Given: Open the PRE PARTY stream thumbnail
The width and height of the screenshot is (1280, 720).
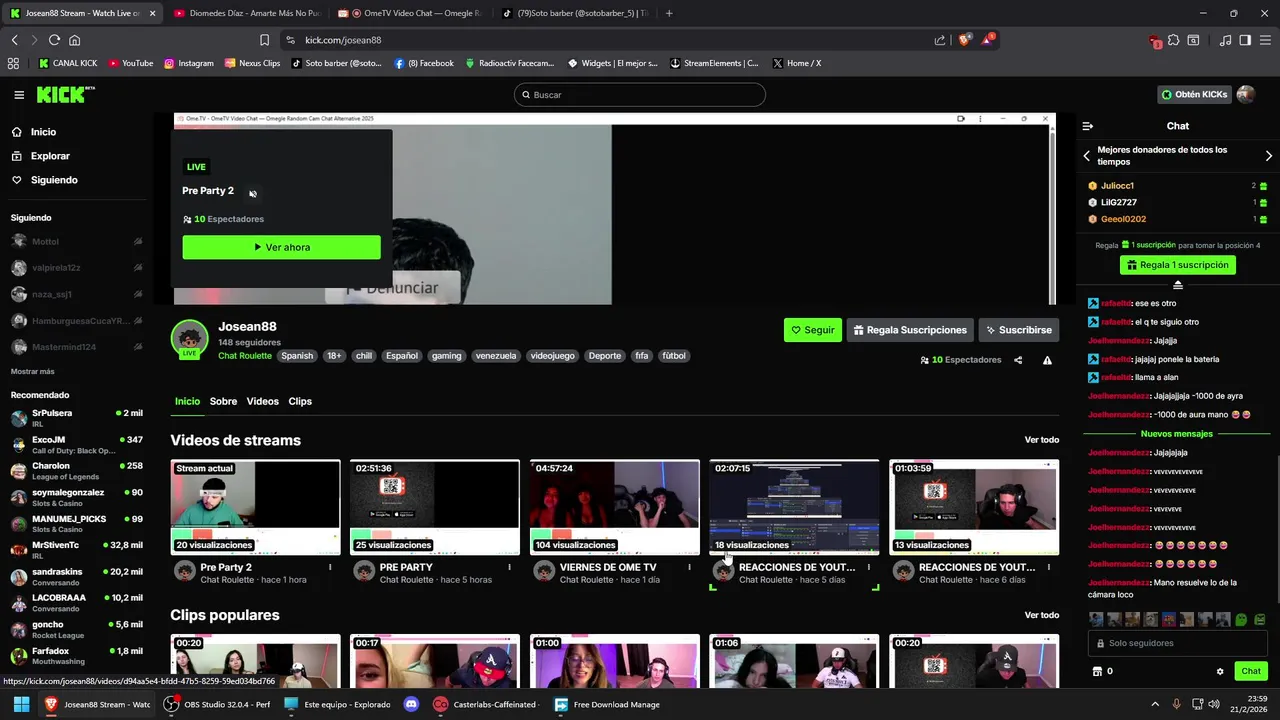Looking at the screenshot, I should (435, 507).
